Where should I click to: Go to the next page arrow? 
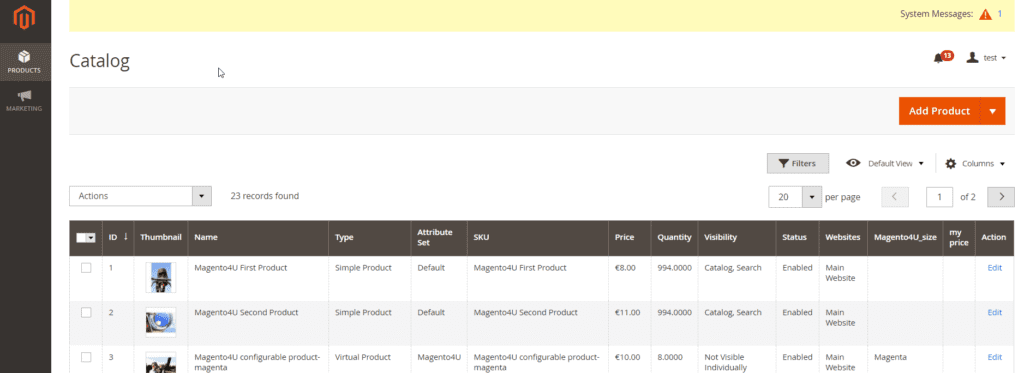1000,197
